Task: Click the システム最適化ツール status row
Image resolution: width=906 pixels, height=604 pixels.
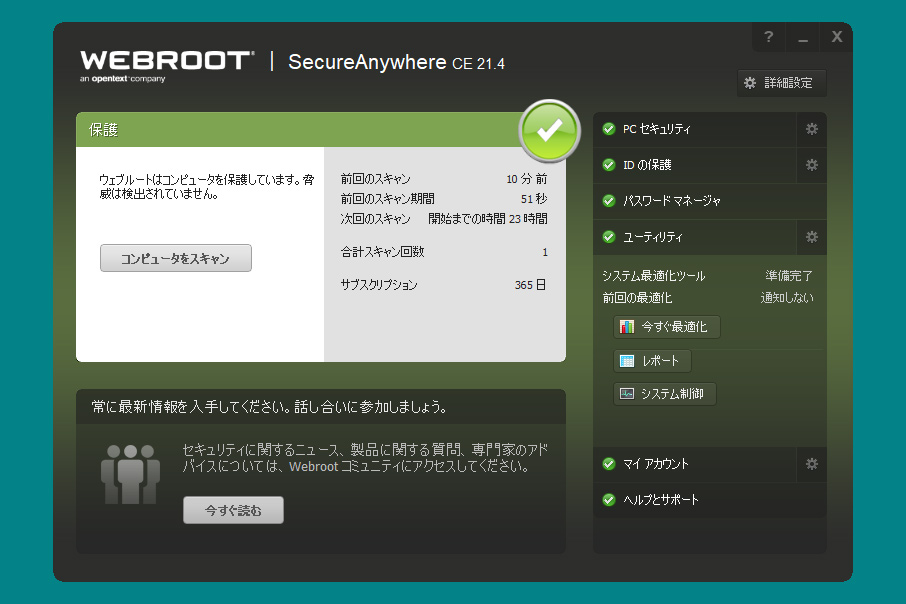Action: 707,276
